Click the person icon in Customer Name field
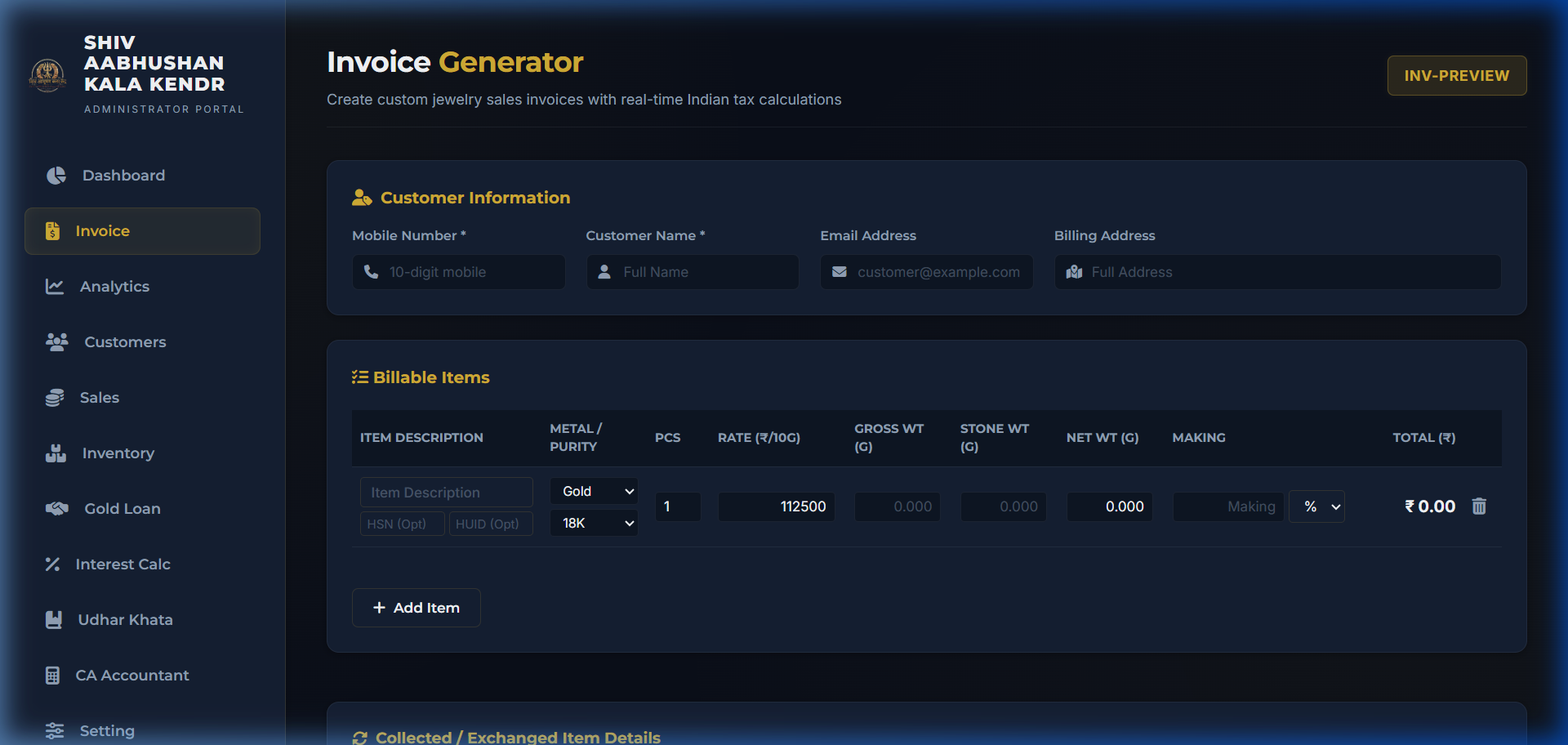The height and width of the screenshot is (745, 1568). pos(604,272)
